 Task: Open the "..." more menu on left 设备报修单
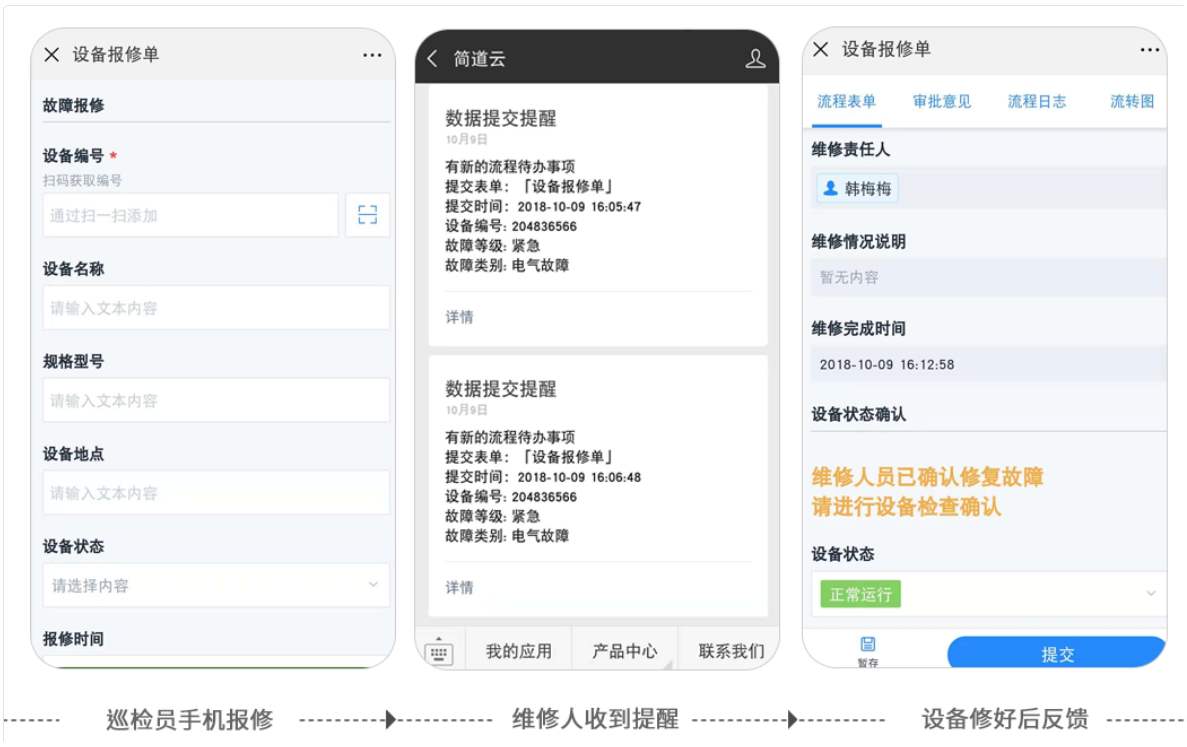[372, 54]
